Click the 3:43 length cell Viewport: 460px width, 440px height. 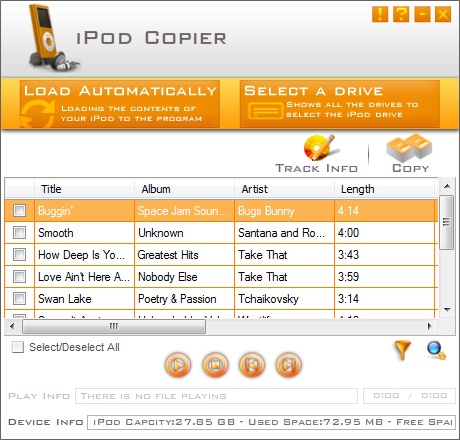(384, 255)
